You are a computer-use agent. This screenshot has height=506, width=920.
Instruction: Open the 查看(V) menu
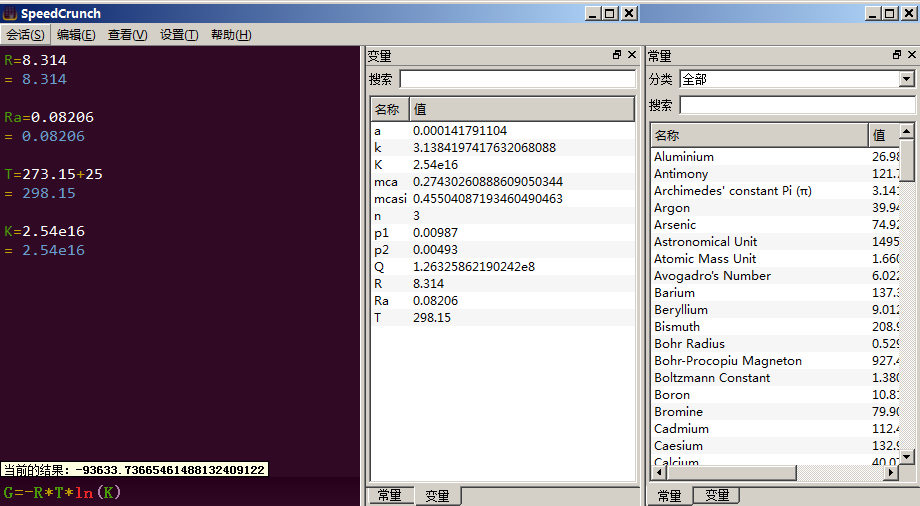[x=128, y=35]
